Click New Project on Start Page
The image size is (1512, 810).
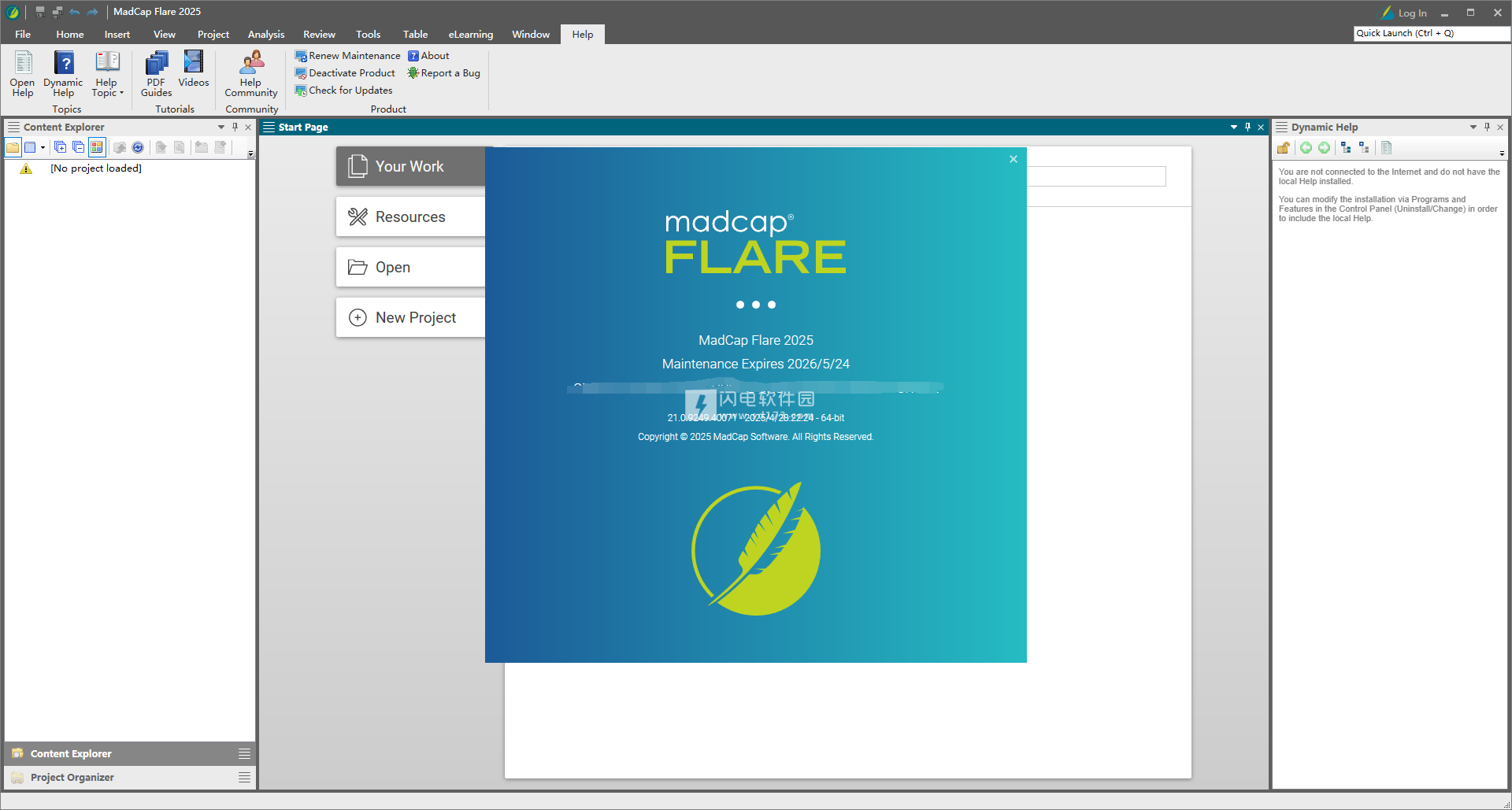point(410,317)
